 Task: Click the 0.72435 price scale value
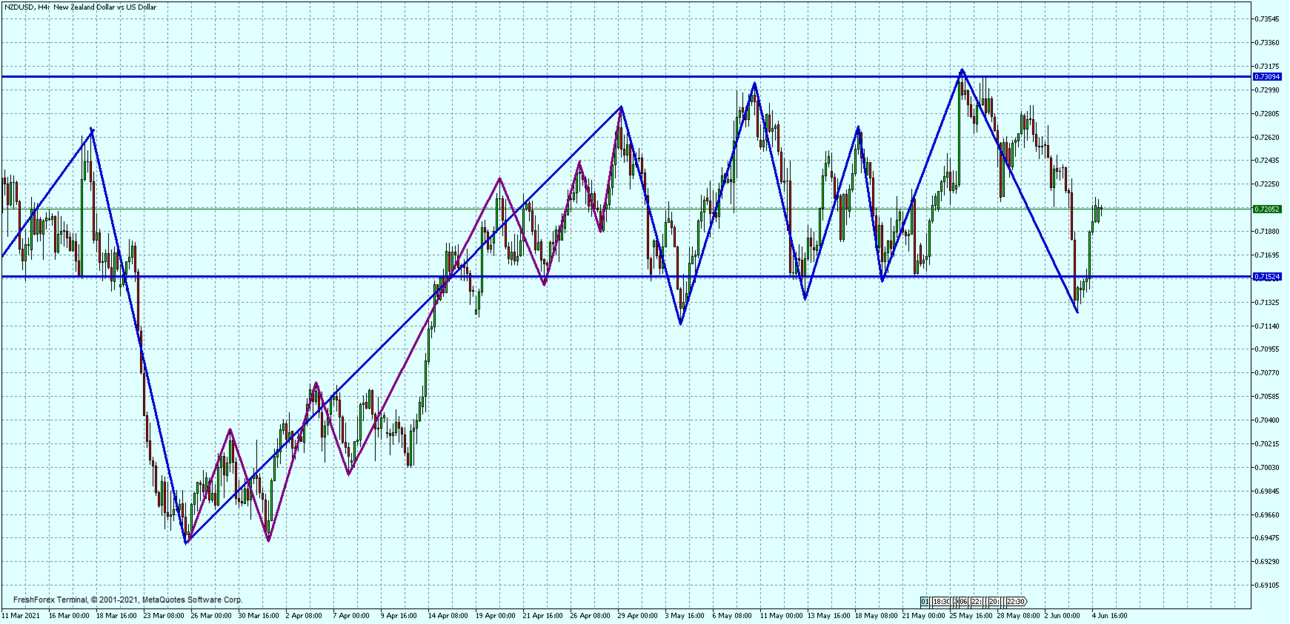click(x=1267, y=160)
